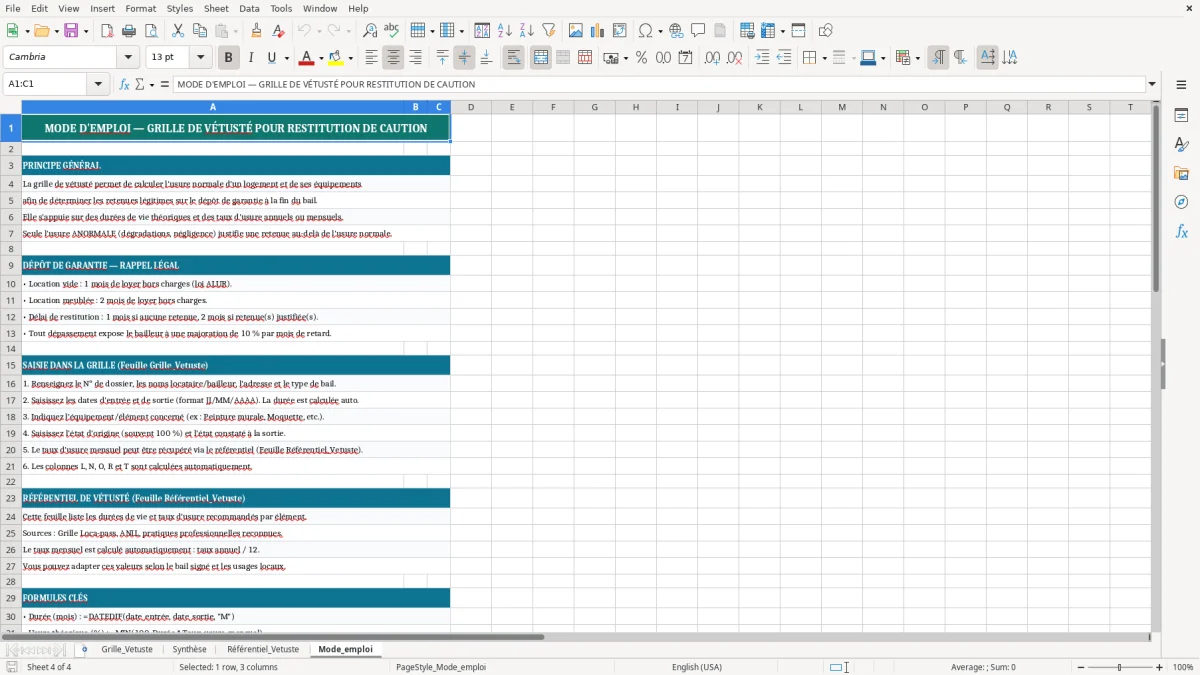Expand the Font Color dropdown arrow
1200x675 pixels.
pos(320,58)
